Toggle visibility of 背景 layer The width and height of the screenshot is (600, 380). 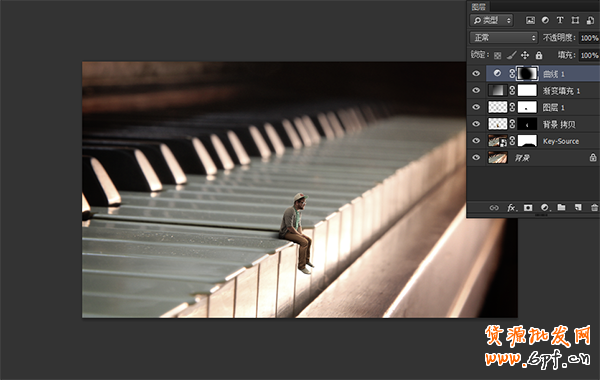pos(476,158)
